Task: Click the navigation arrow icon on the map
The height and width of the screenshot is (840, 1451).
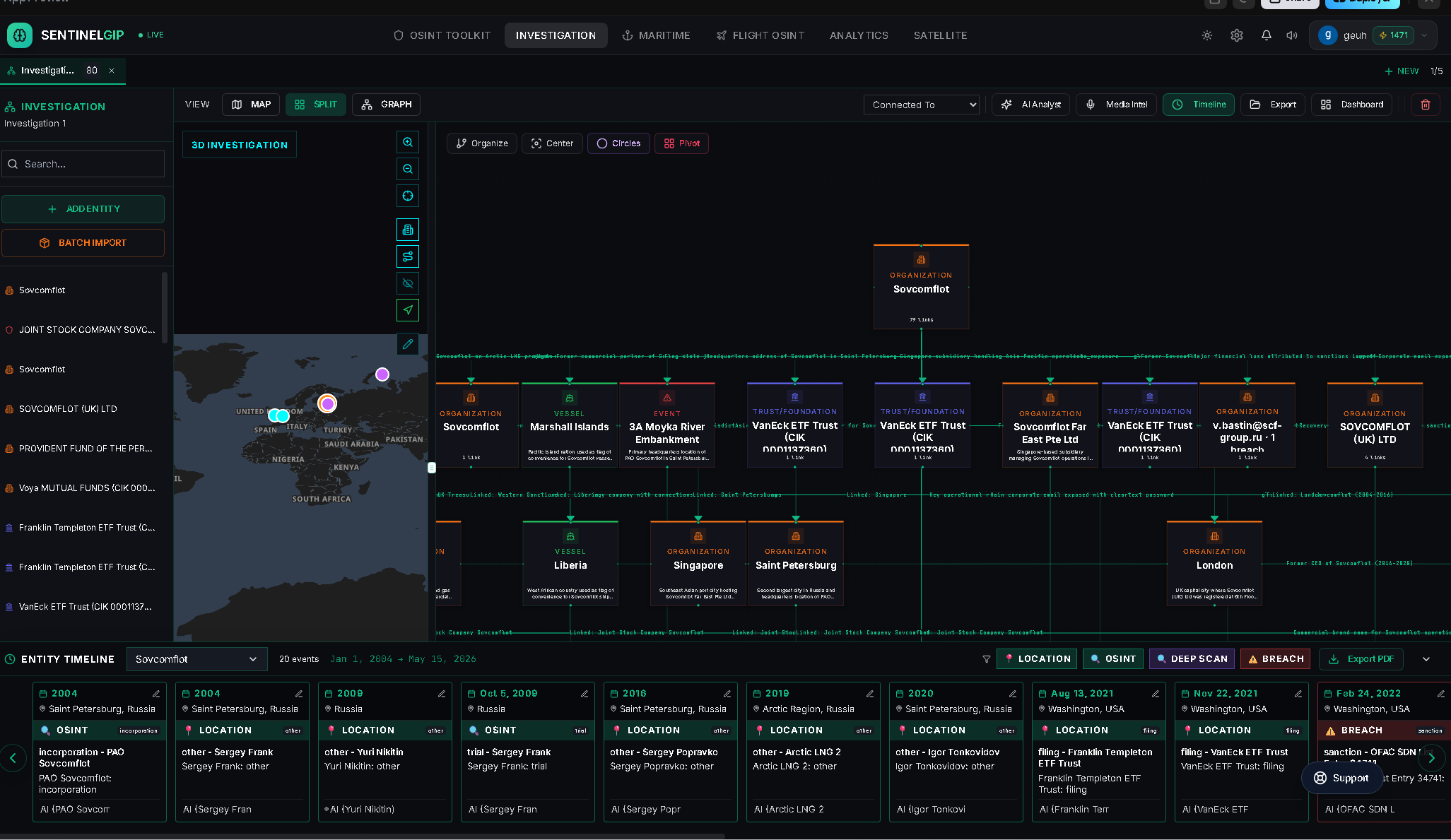Action: click(x=408, y=310)
